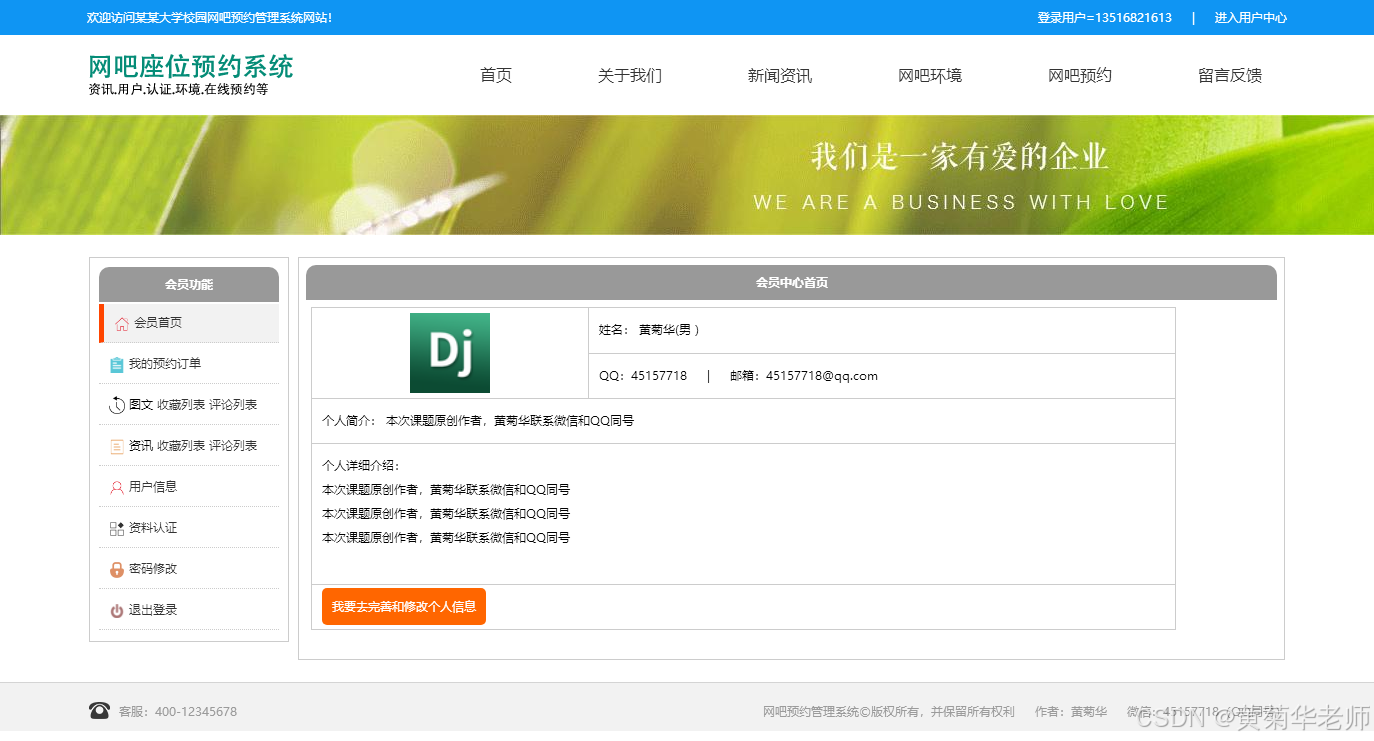The image size is (1374, 741).
Task: Open the 网吧预约 navigation menu
Action: (x=1079, y=74)
